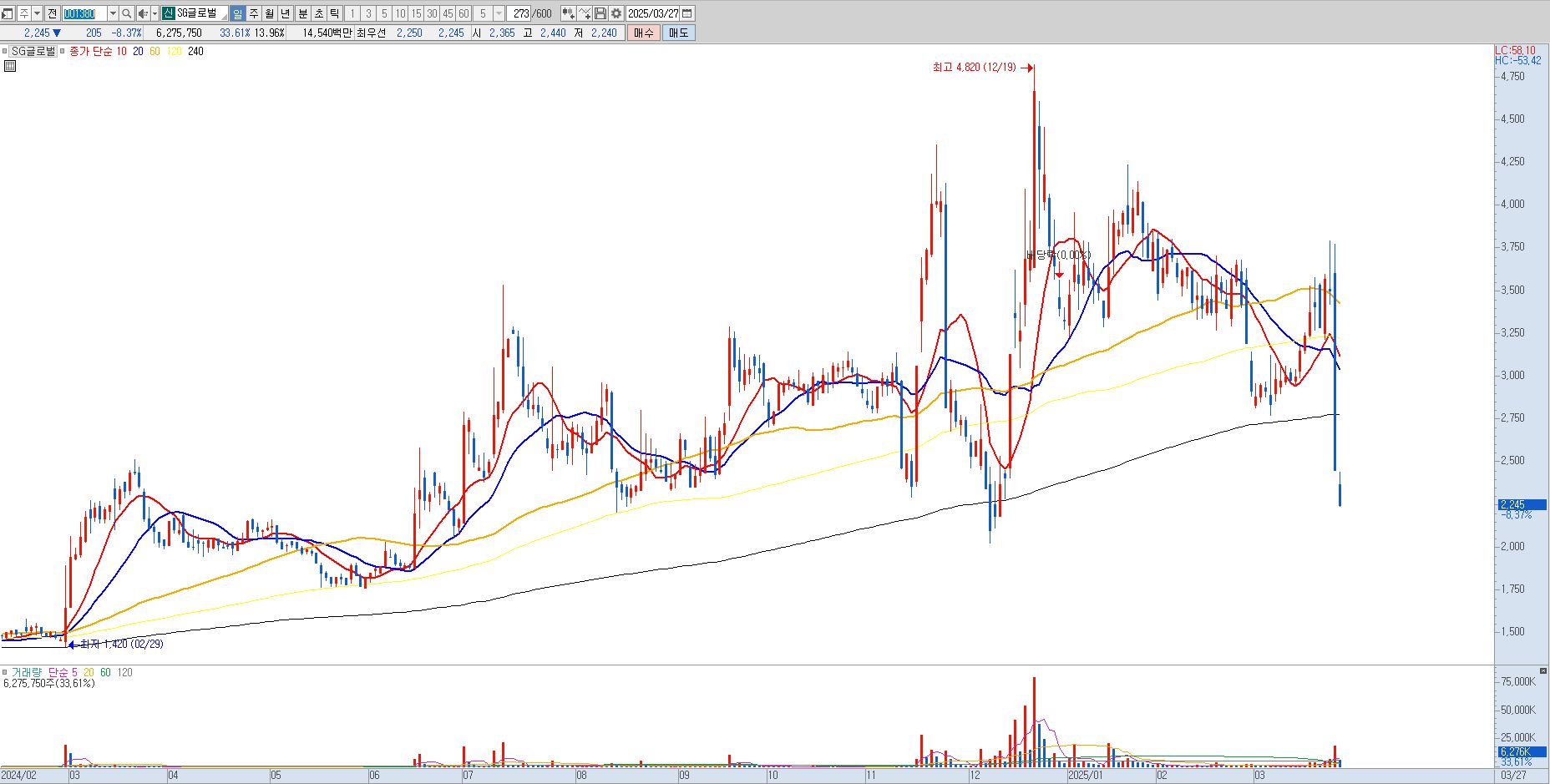
Task: Select the 15 minute interval button
Action: [416, 13]
